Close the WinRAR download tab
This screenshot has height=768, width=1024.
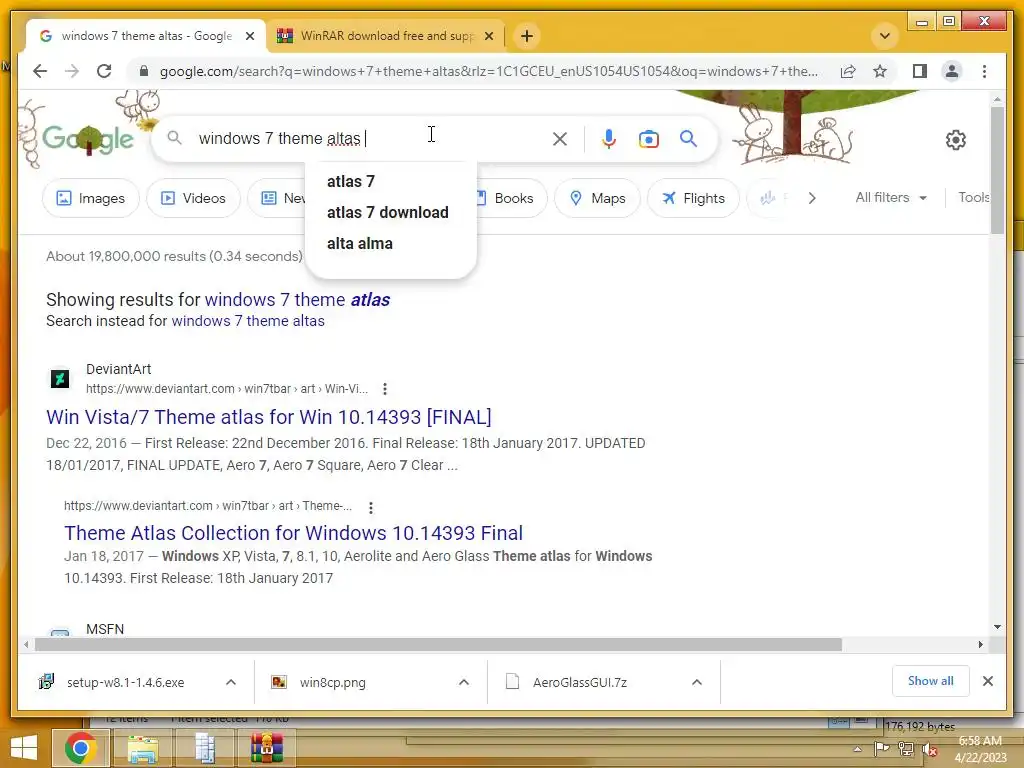(x=488, y=37)
